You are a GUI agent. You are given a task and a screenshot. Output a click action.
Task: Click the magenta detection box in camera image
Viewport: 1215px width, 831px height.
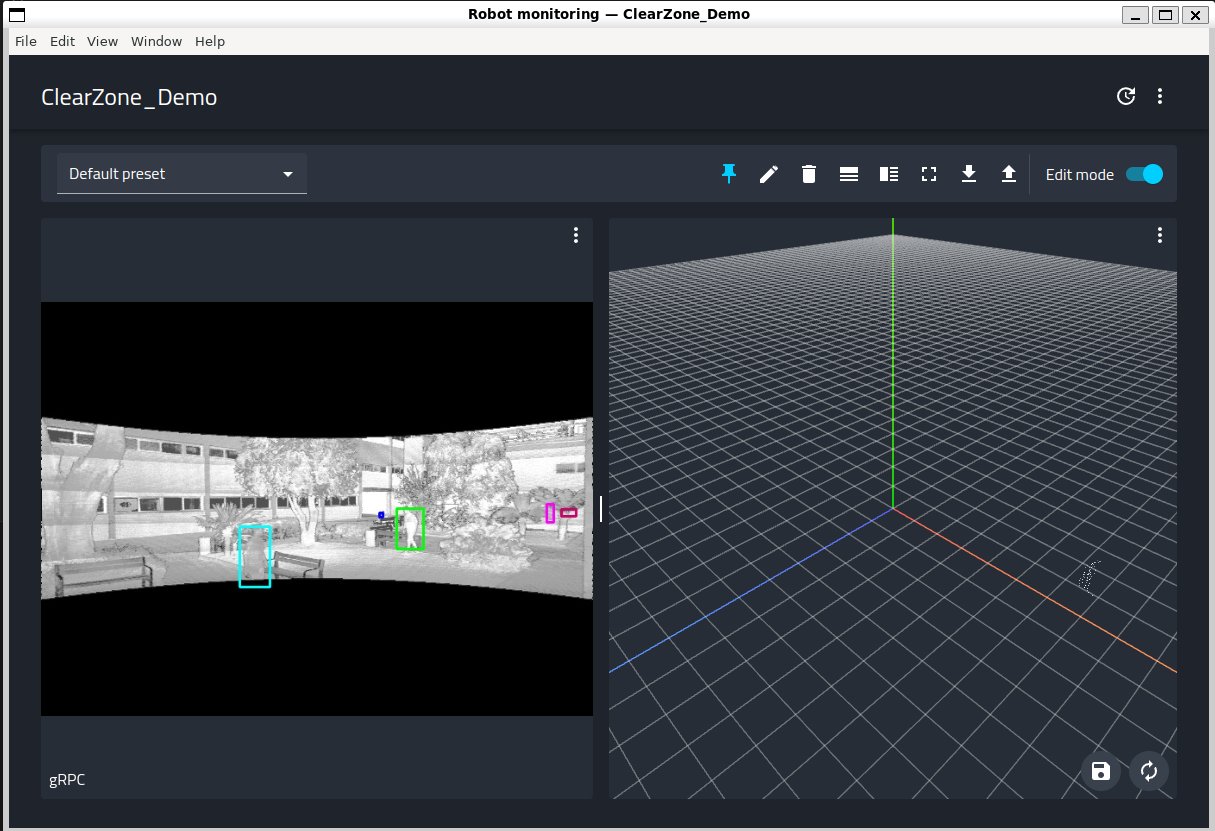click(550, 513)
